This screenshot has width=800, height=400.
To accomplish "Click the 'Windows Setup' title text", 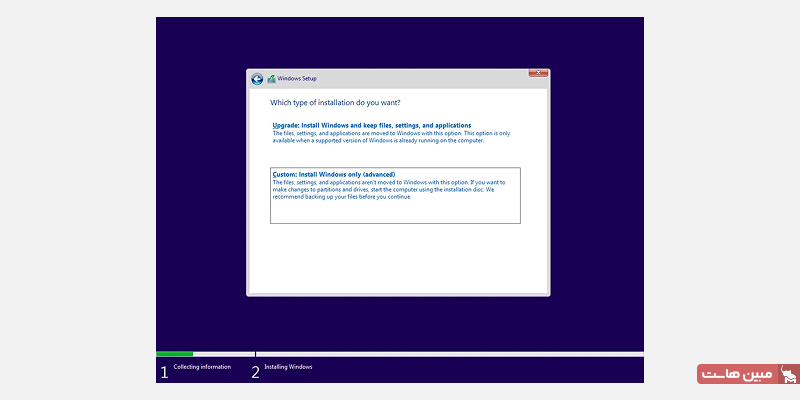I will pyautogui.click(x=297, y=79).
